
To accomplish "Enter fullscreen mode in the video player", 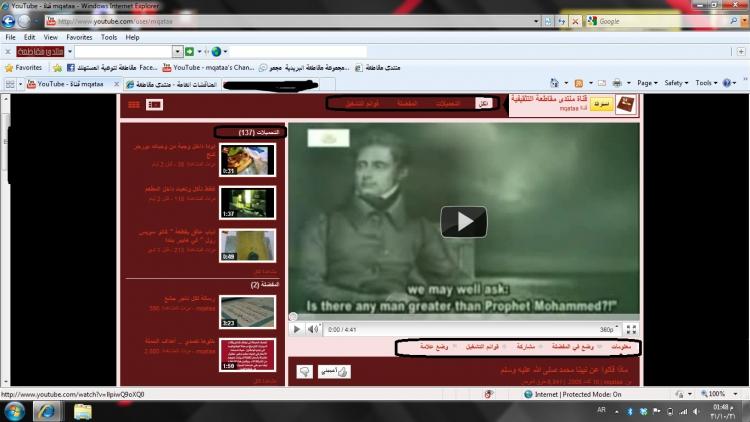I will [631, 328].
